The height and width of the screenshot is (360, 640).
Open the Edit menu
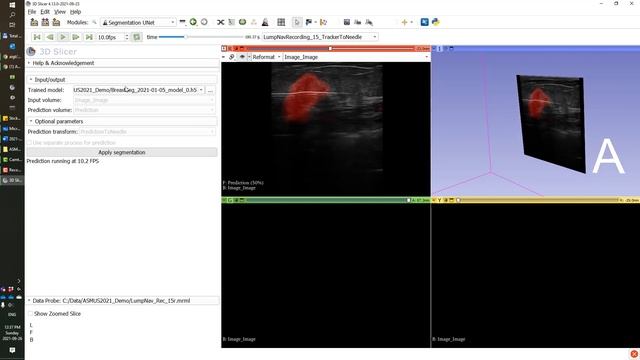click(x=45, y=12)
